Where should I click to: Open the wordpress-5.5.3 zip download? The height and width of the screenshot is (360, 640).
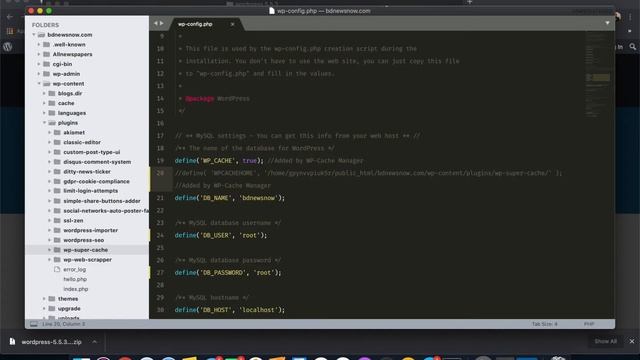pyautogui.click(x=51, y=342)
